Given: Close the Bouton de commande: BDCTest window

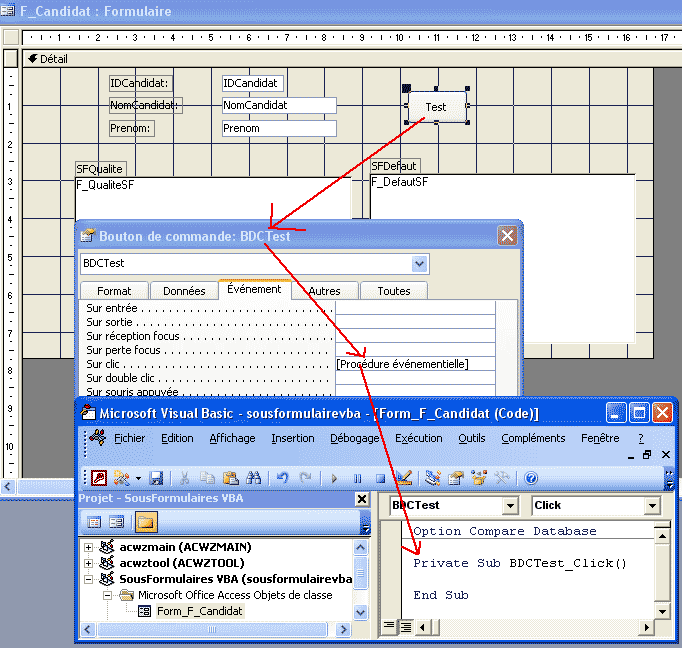Looking at the screenshot, I should pos(507,236).
